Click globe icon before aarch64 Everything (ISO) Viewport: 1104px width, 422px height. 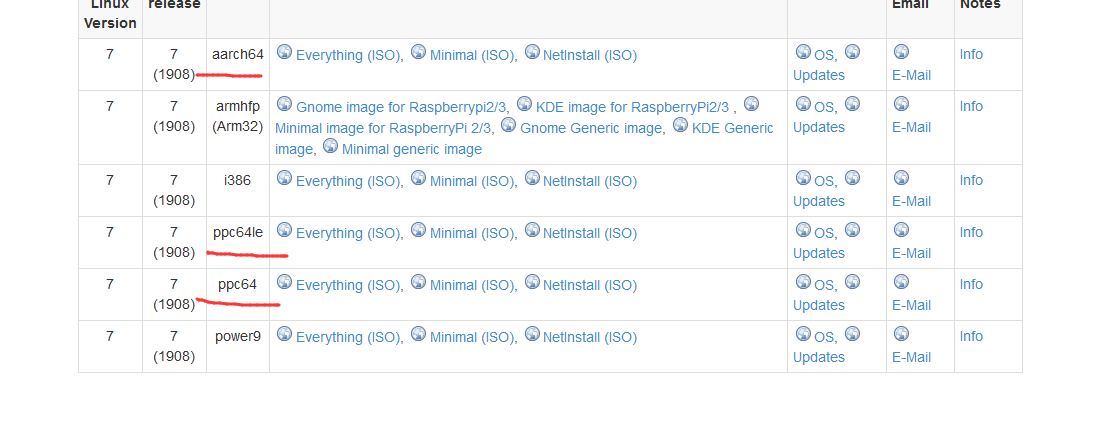point(284,52)
